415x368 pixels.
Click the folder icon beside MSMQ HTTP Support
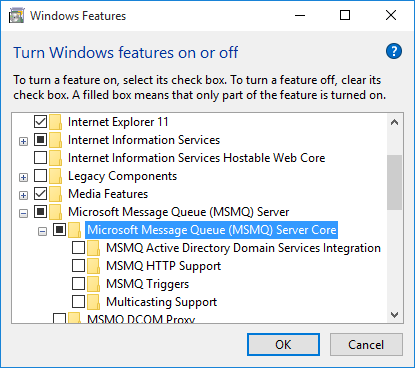(94, 266)
